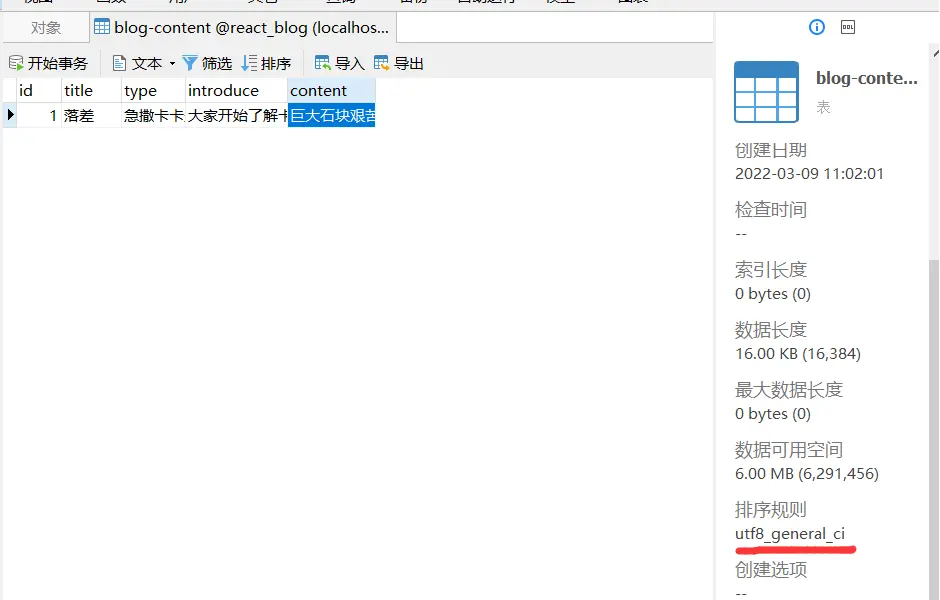Click the 最大数据长度 label
This screenshot has width=940, height=600.
789,390
